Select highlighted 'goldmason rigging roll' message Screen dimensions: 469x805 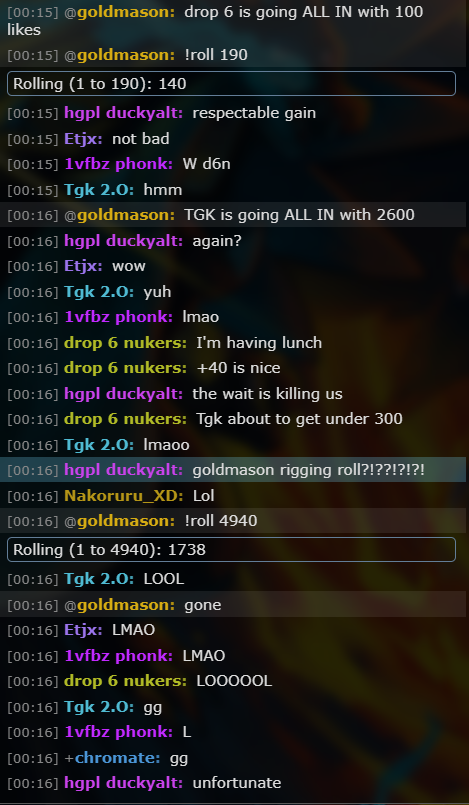coord(234,470)
